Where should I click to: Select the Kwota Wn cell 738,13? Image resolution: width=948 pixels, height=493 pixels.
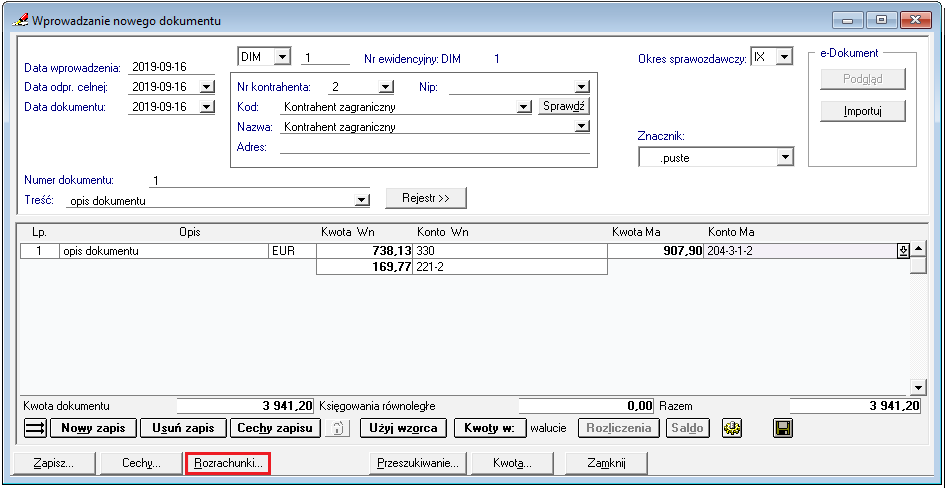pyautogui.click(x=365, y=250)
